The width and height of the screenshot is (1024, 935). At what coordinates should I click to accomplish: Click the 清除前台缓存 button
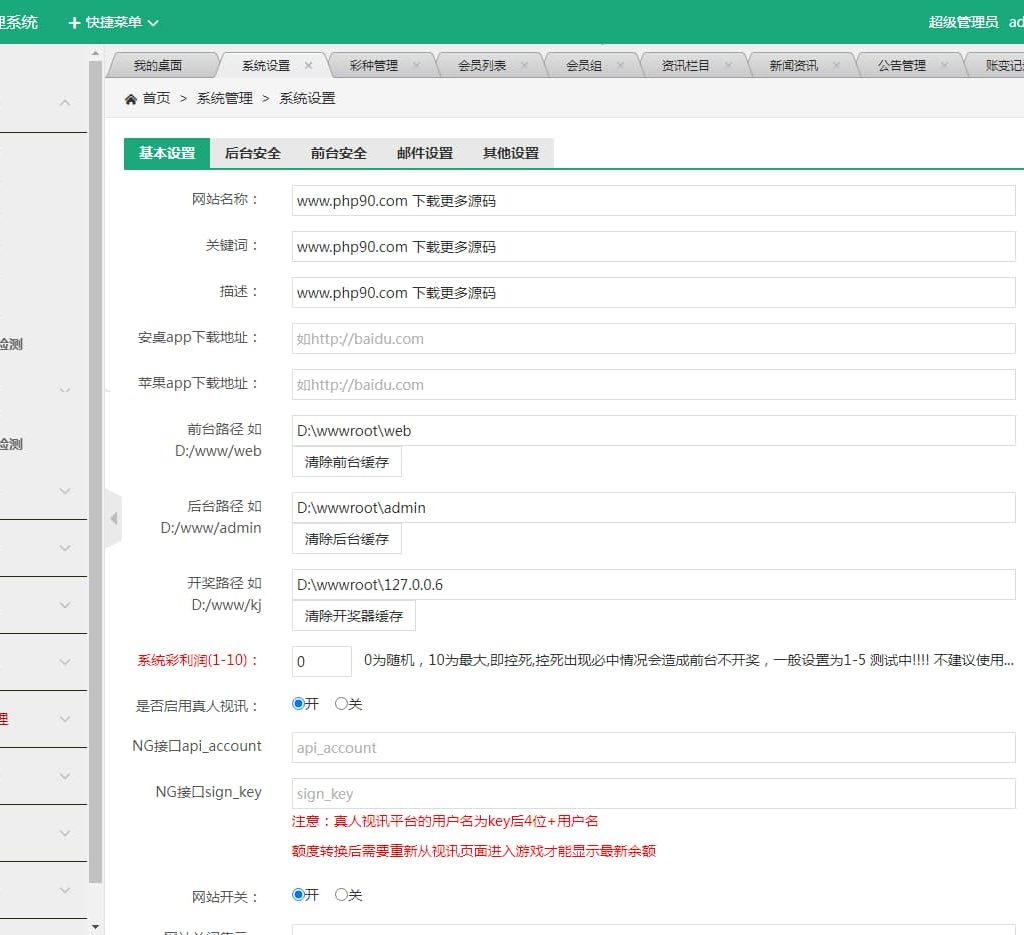tap(347, 461)
